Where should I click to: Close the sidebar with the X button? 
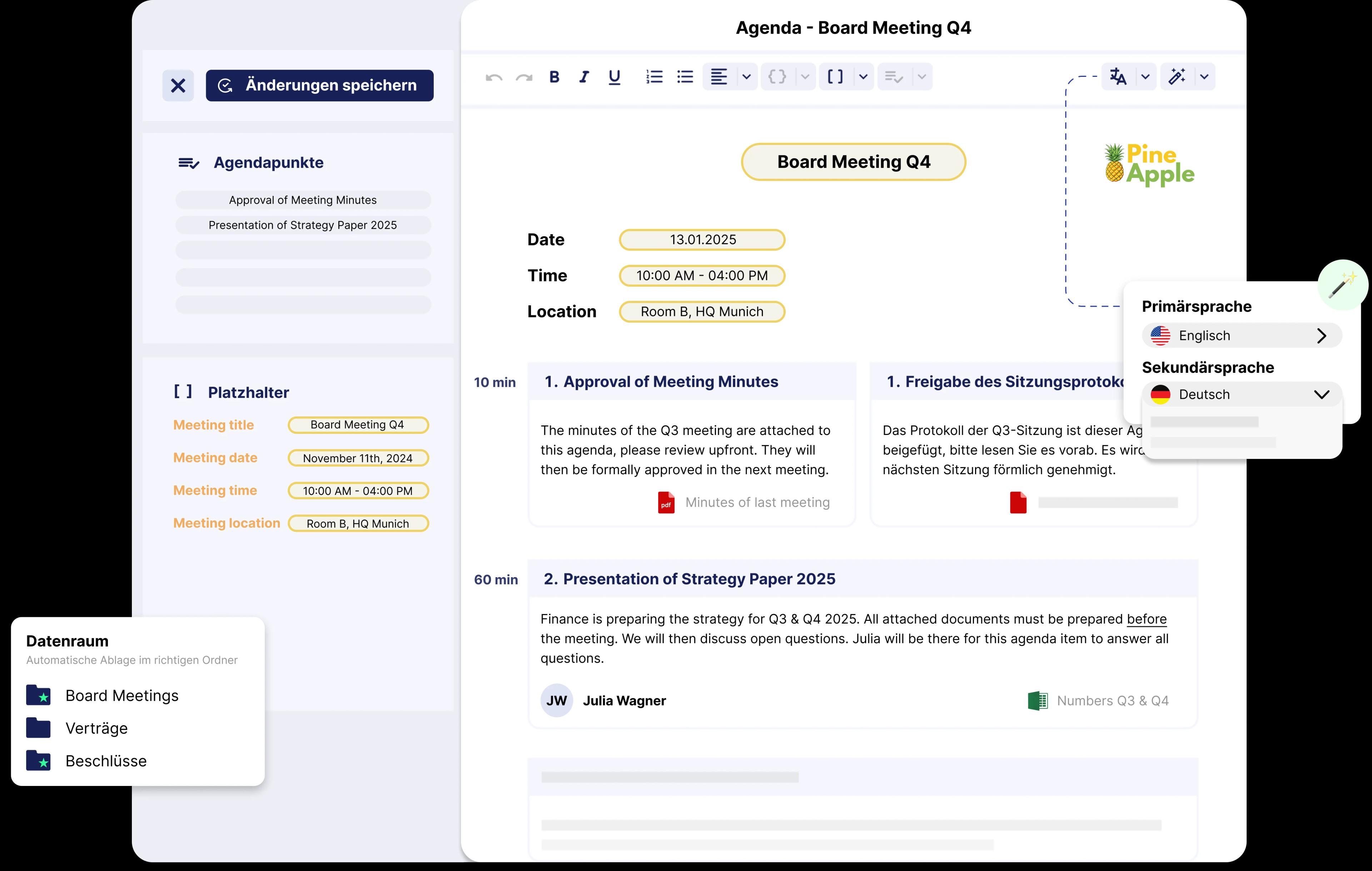pos(178,86)
